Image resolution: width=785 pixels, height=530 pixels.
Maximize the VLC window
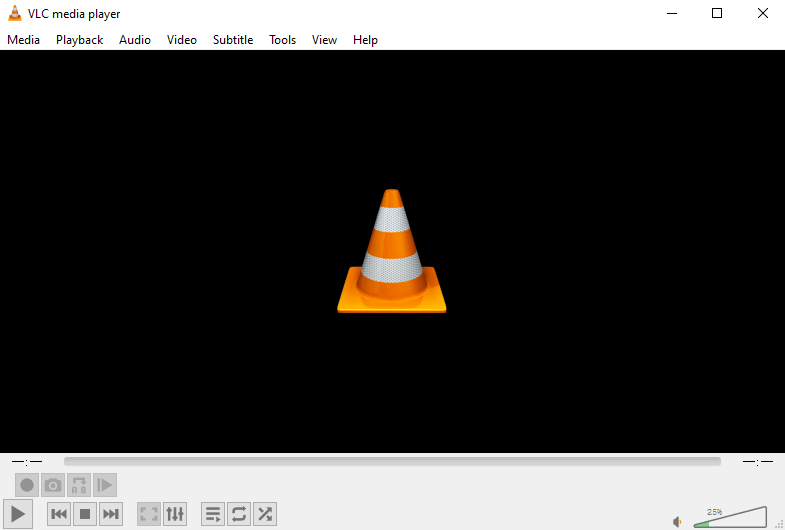pos(717,14)
